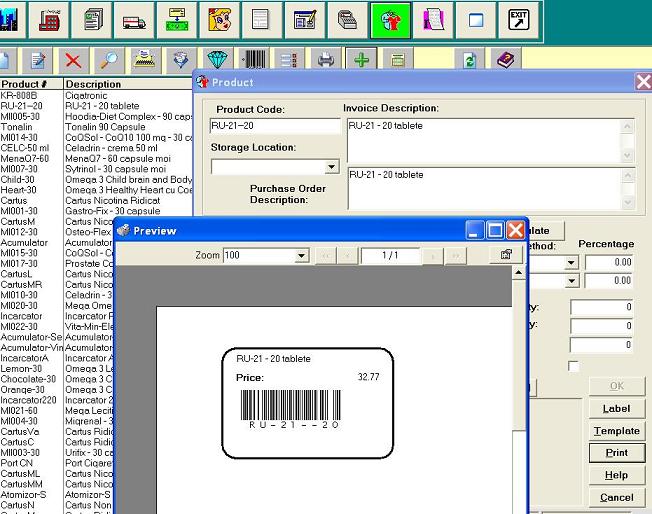Expand first method dropdown beside Percentage
This screenshot has width=652, height=514.
572,262
